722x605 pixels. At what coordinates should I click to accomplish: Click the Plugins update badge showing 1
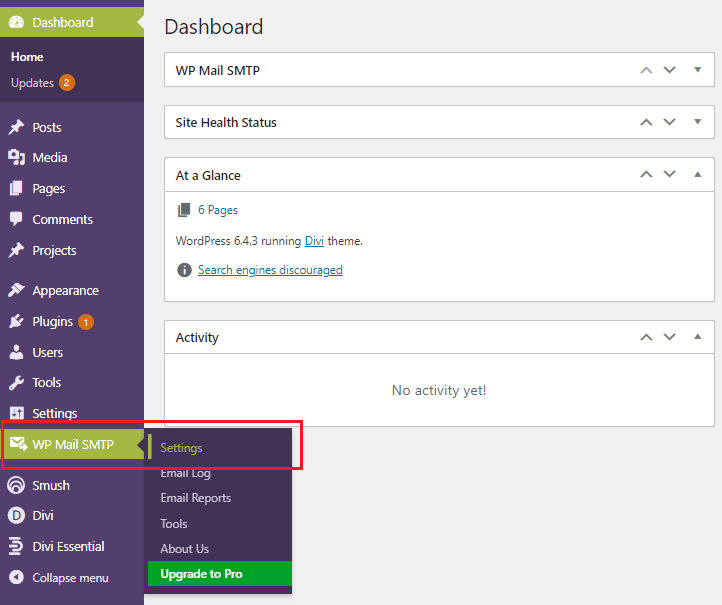point(86,322)
